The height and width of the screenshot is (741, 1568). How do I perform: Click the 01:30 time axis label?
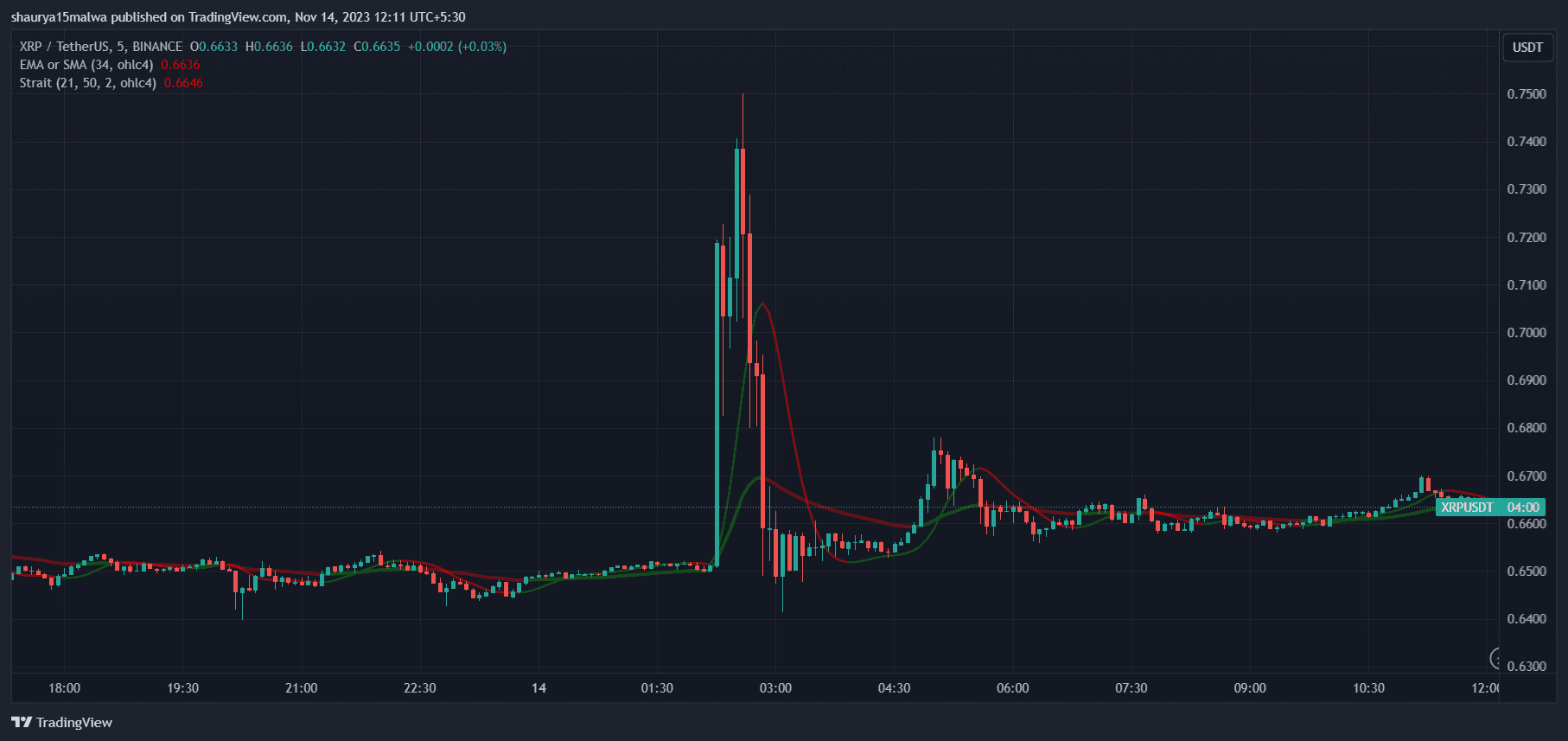click(x=657, y=688)
